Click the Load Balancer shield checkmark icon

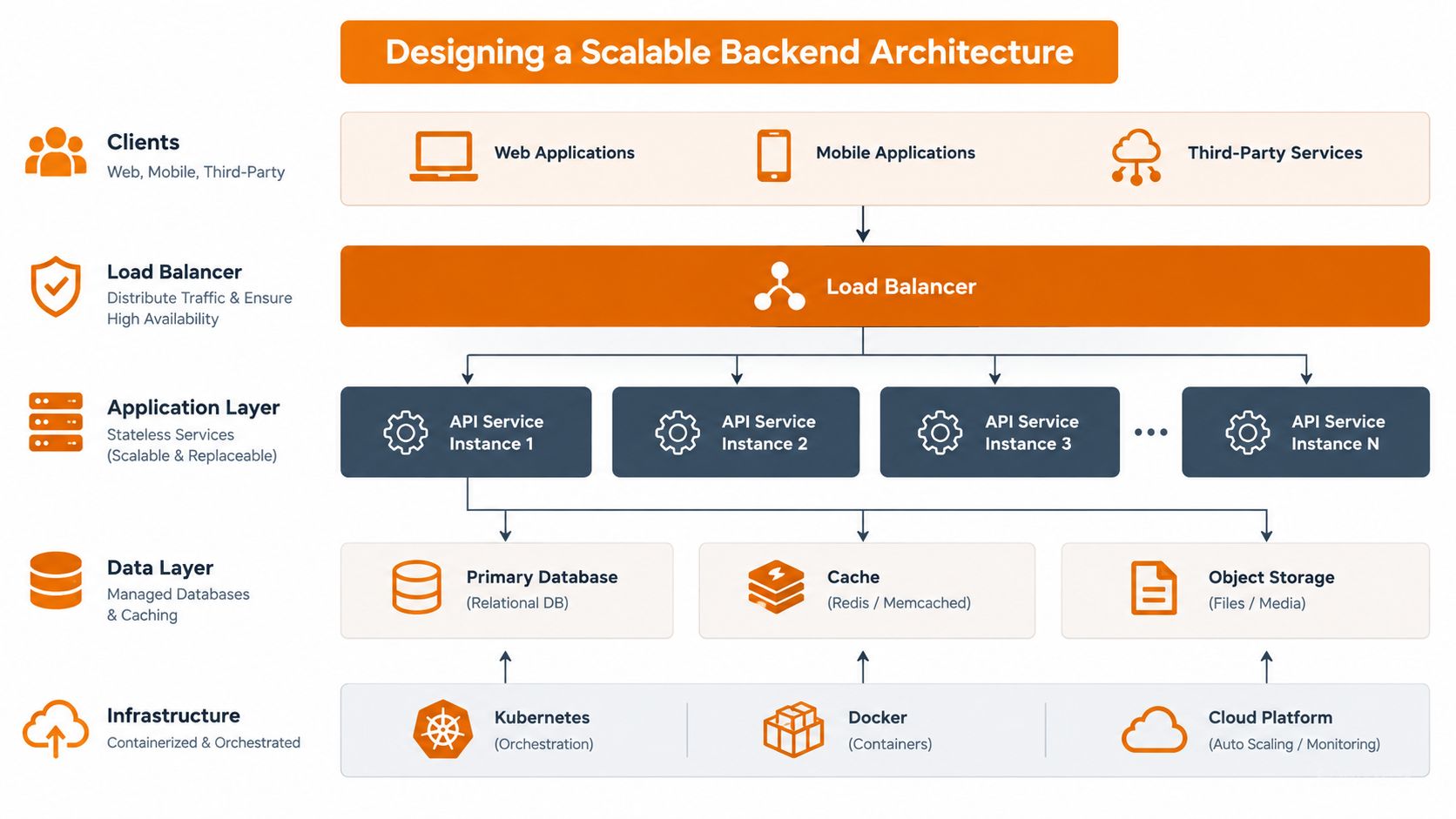(56, 286)
